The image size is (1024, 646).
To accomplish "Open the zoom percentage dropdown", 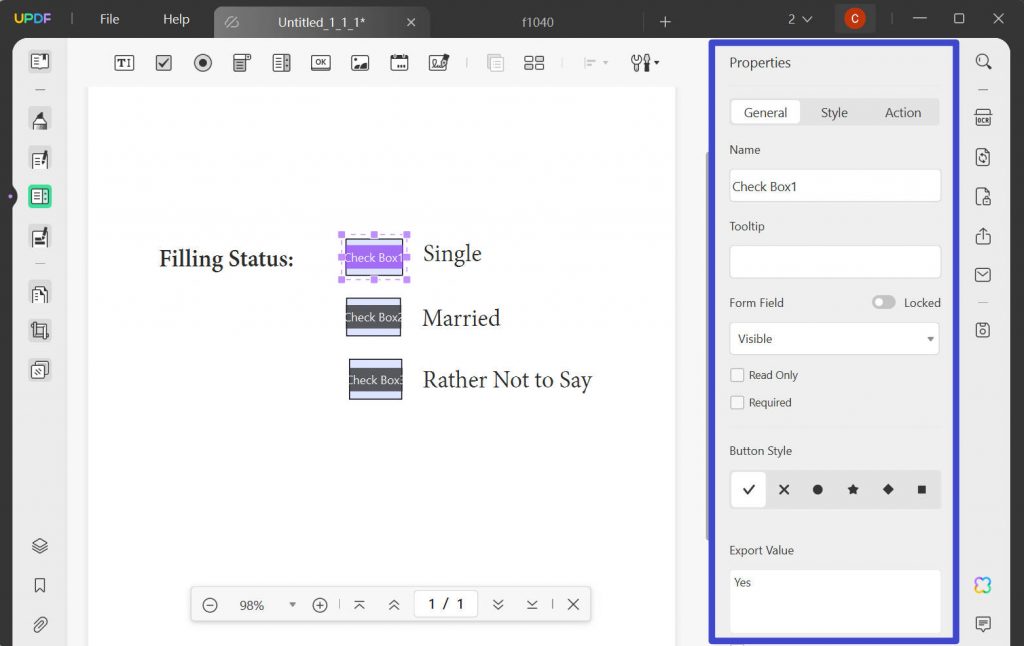I will pos(292,605).
